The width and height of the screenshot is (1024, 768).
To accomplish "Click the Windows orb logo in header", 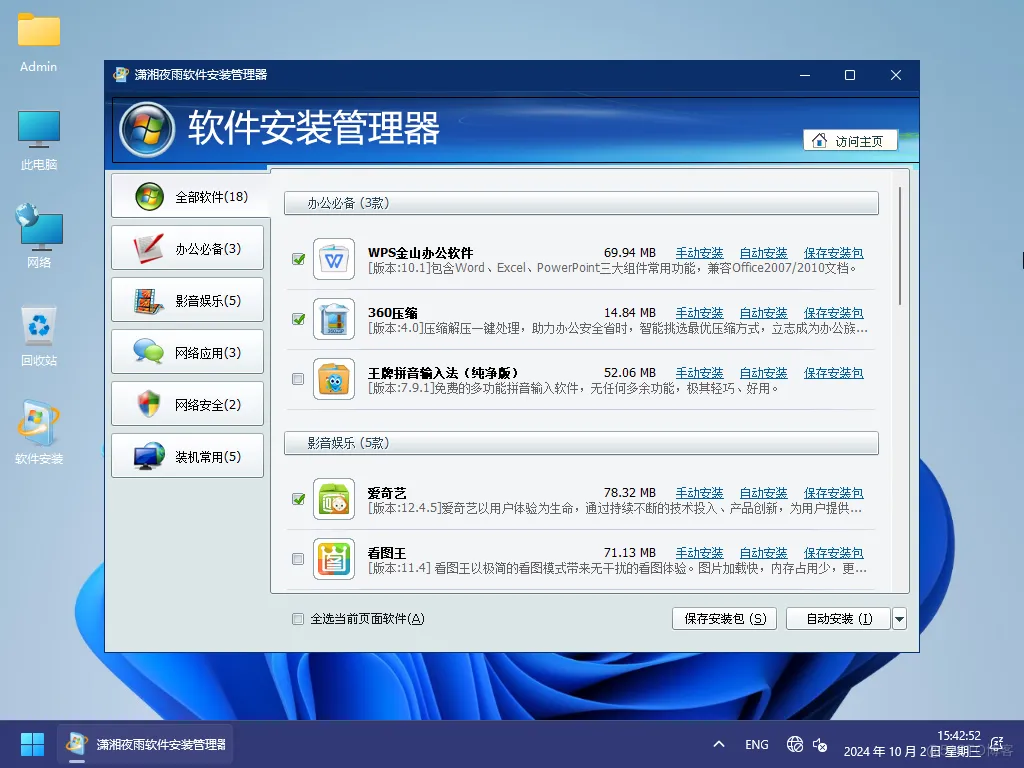I will pos(147,129).
